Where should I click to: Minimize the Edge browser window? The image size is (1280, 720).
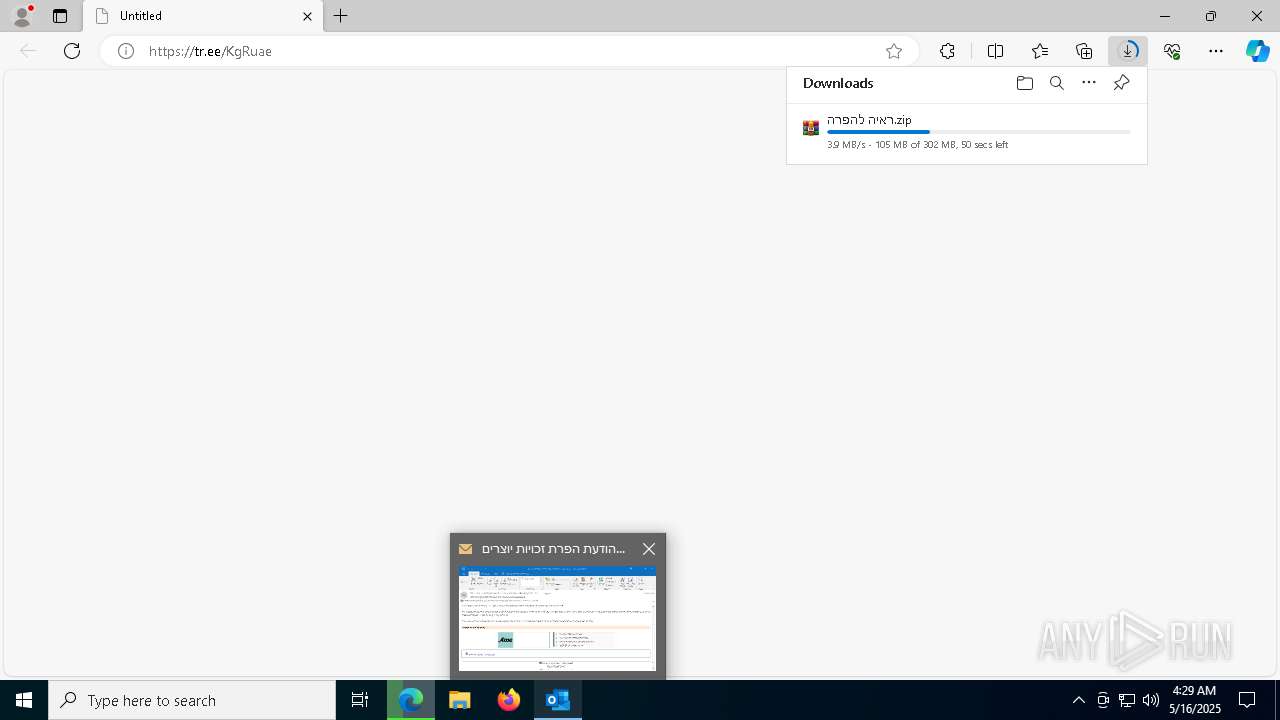pos(1165,16)
